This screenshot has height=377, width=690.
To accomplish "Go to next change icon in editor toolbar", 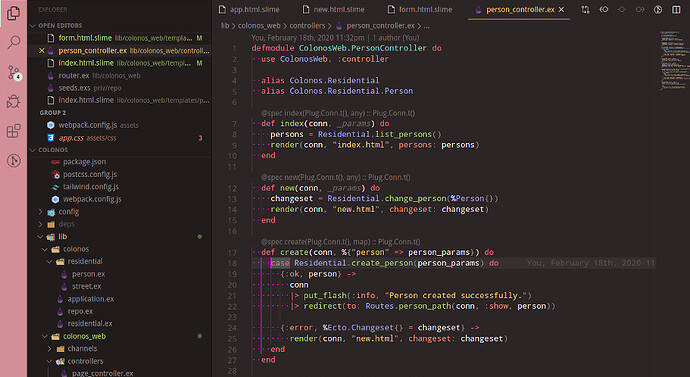I will pyautogui.click(x=639, y=10).
